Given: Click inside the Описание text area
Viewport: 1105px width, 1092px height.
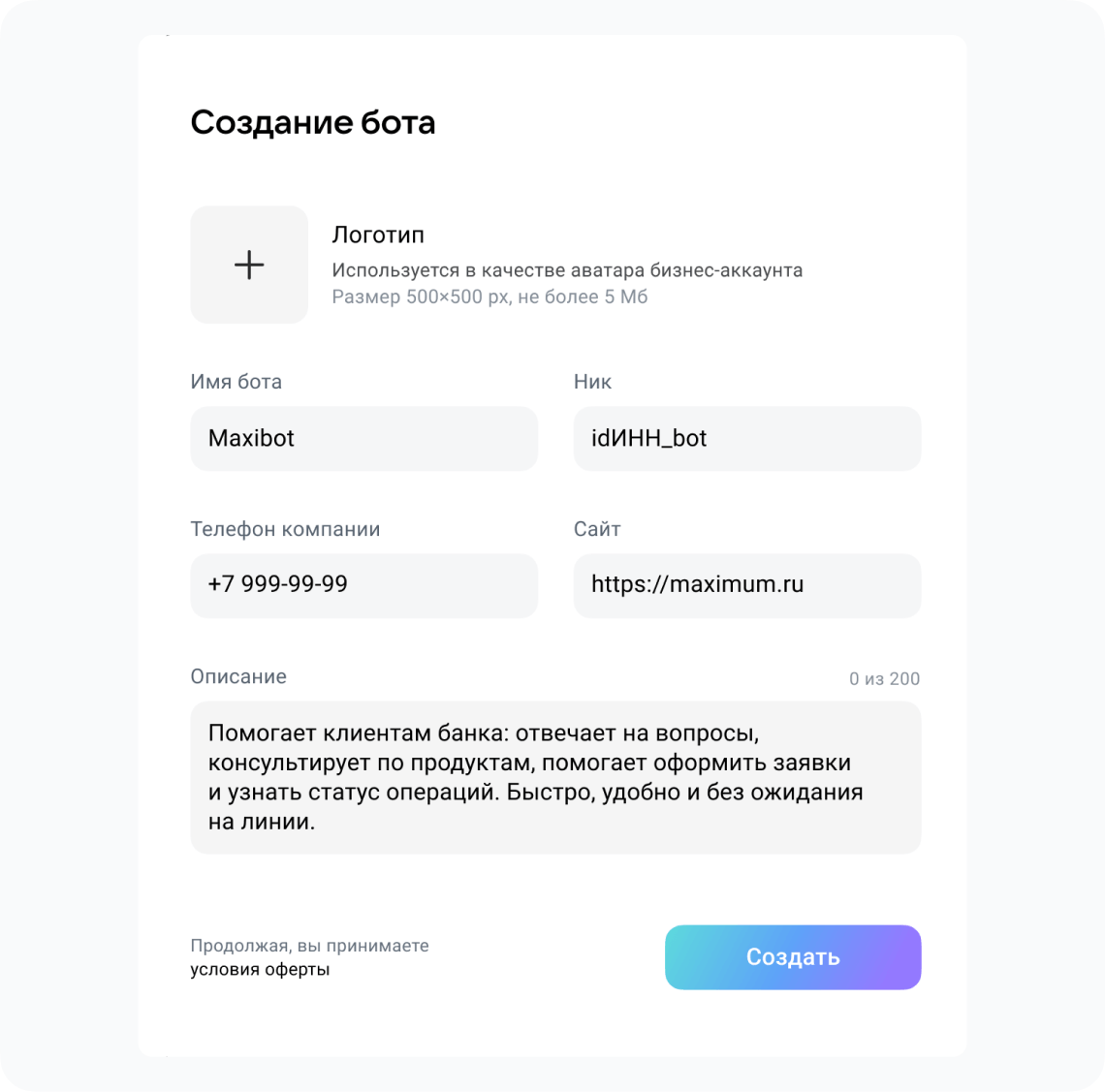Looking at the screenshot, I should click(555, 777).
